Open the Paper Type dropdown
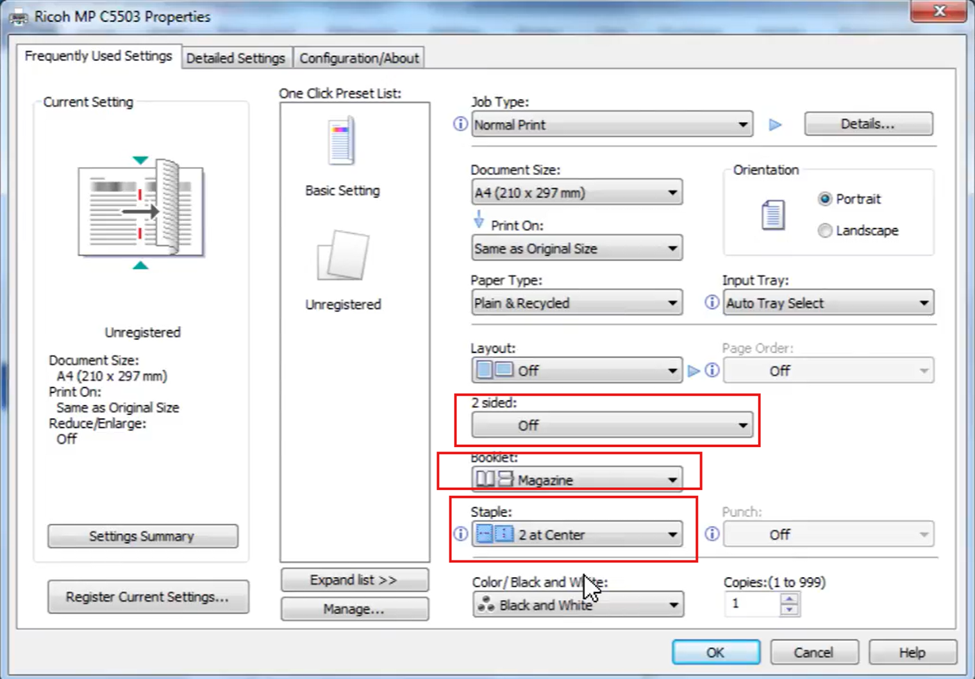 point(576,303)
